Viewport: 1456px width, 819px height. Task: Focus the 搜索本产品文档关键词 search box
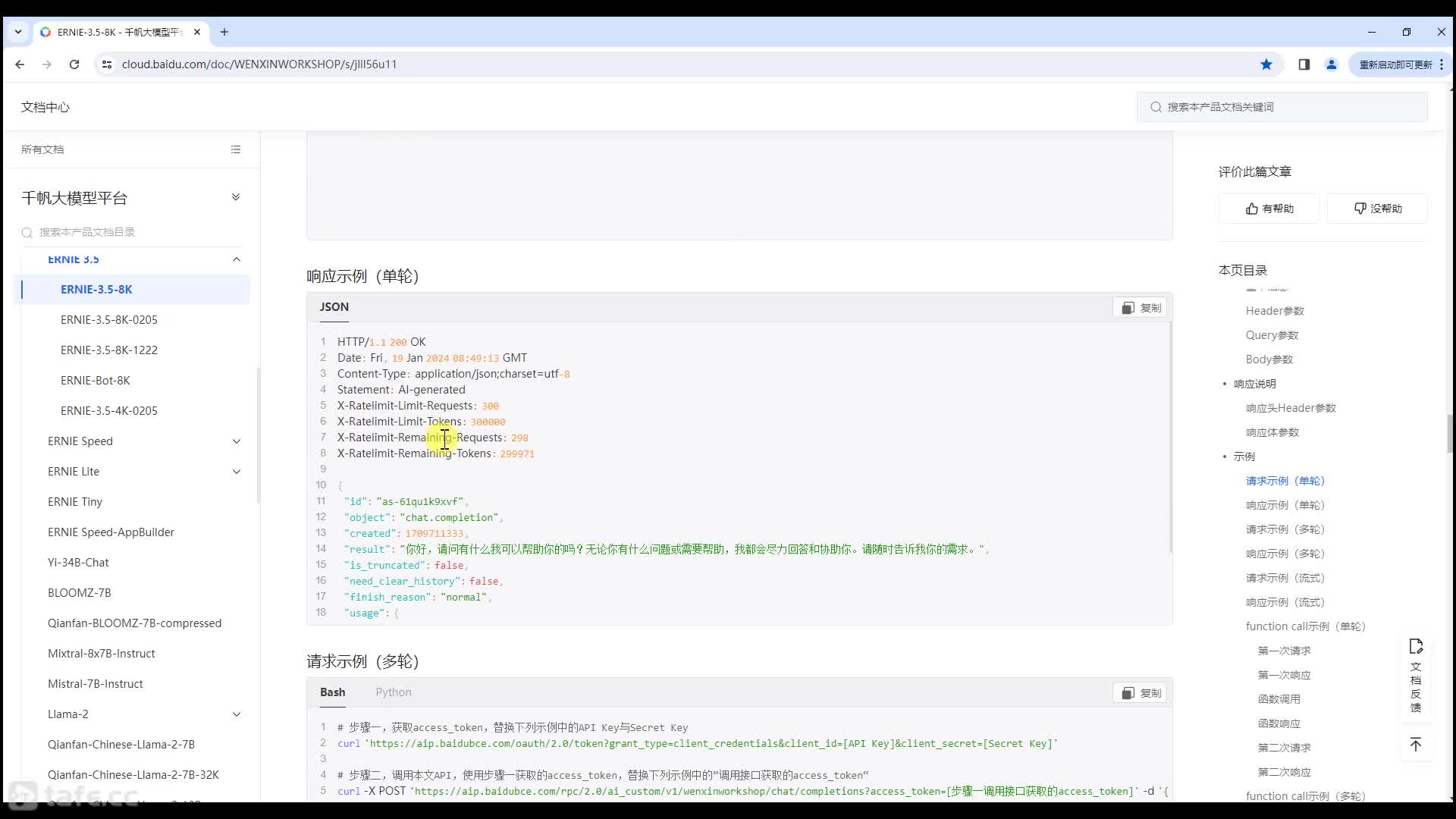1282,107
